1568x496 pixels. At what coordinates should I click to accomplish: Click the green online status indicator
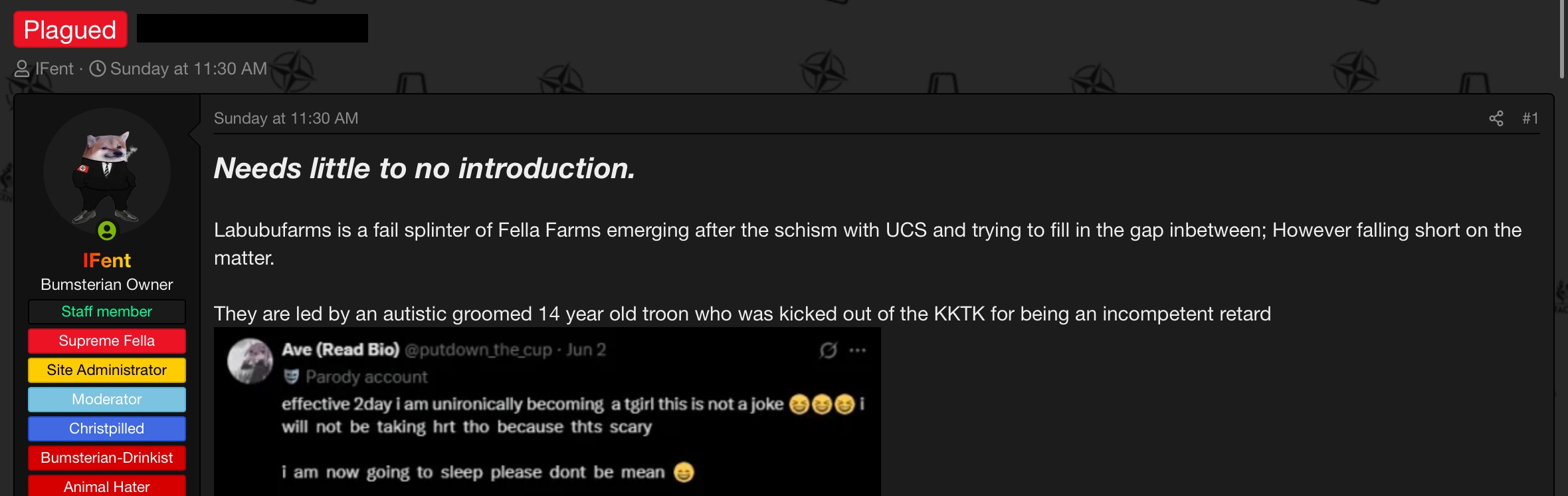pyautogui.click(x=107, y=231)
